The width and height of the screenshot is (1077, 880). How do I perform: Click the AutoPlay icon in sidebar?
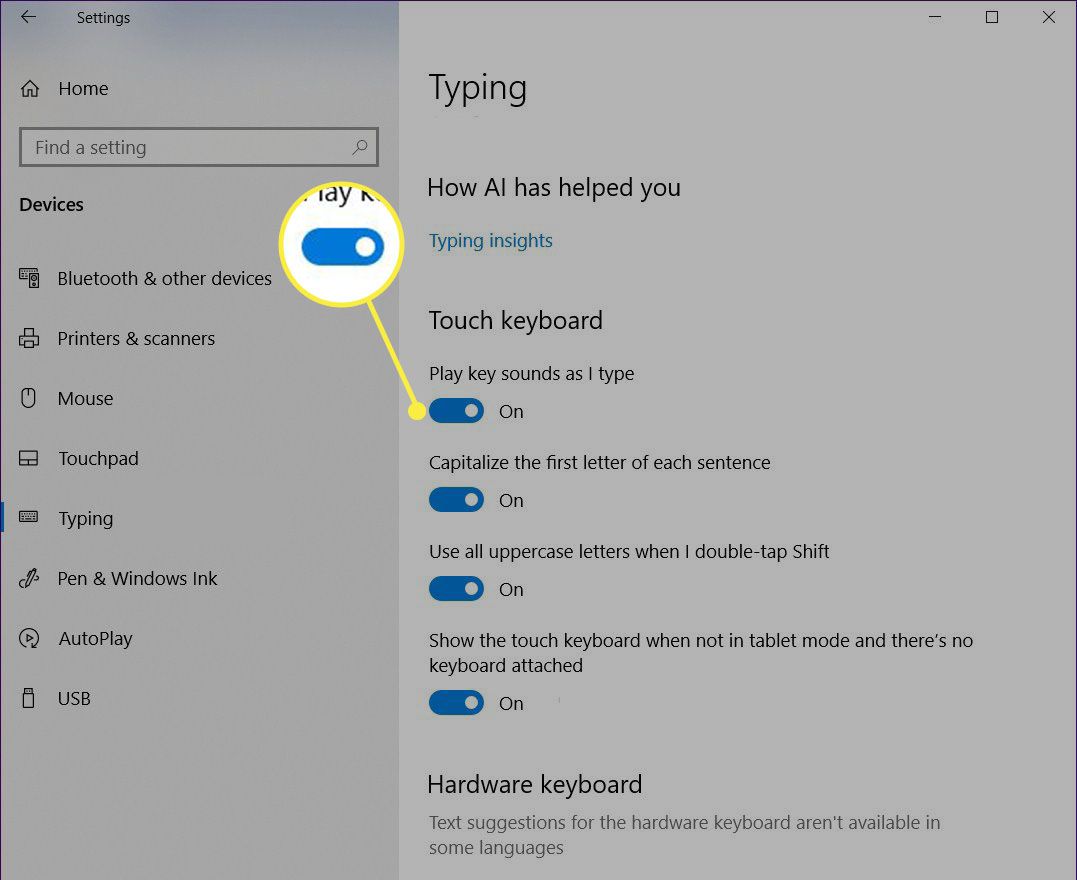[29, 638]
